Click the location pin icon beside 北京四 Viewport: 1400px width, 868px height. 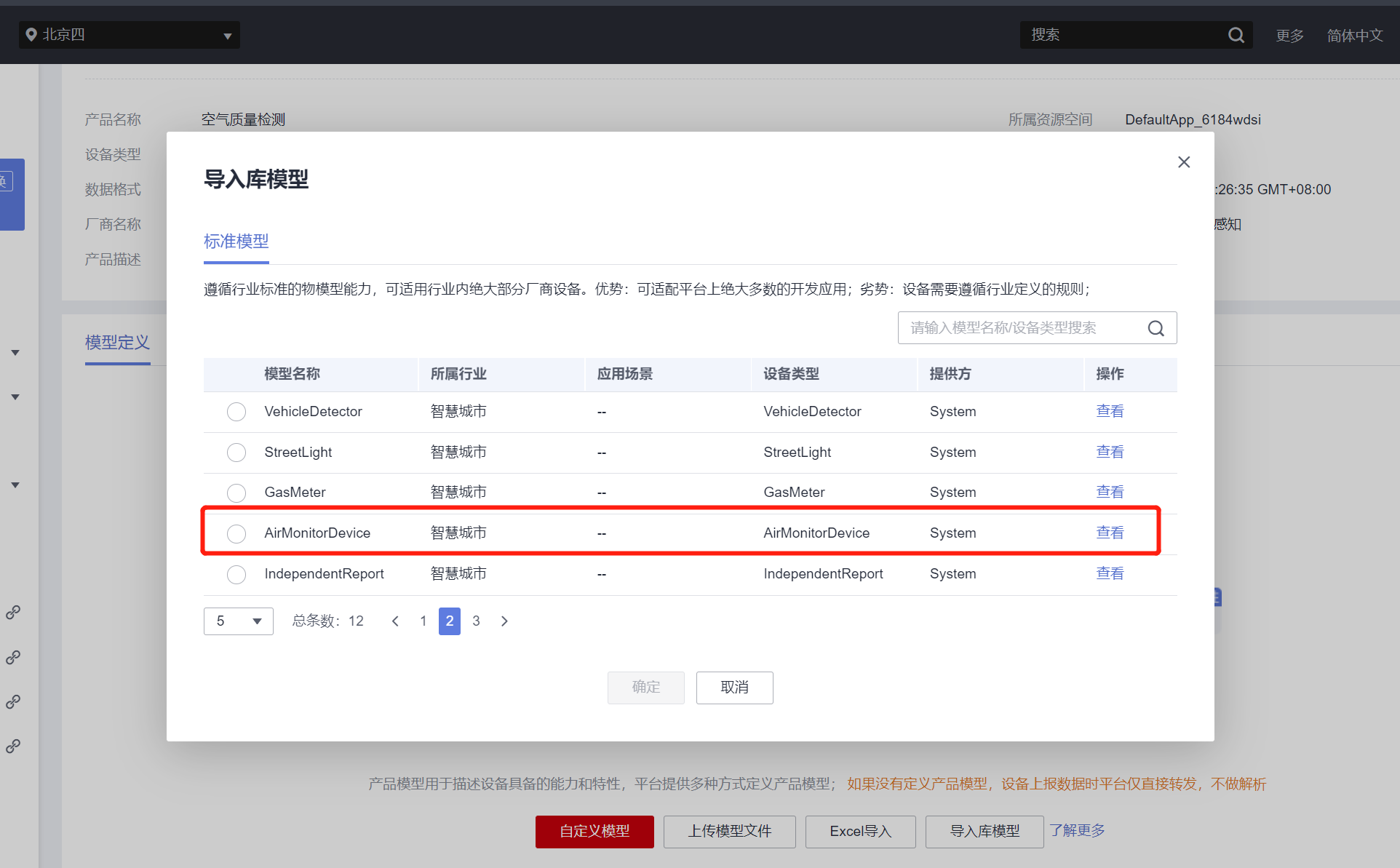31,35
